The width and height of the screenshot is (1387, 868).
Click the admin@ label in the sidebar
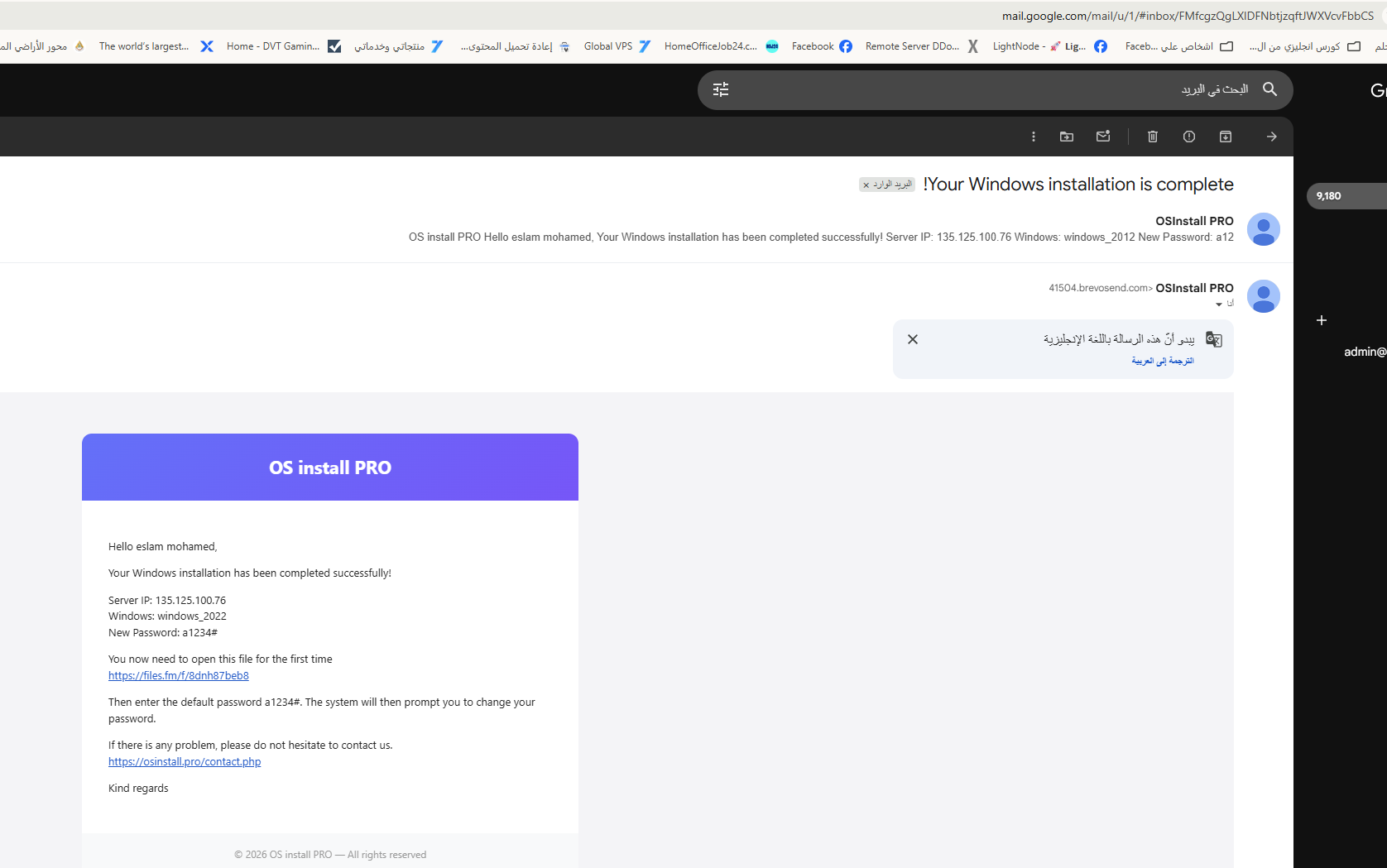(x=1365, y=352)
